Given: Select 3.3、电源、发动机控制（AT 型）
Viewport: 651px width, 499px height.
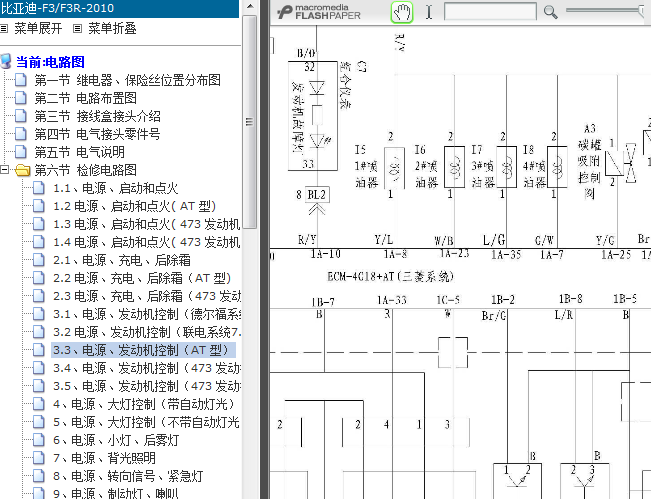Looking at the screenshot, I should (x=143, y=350).
